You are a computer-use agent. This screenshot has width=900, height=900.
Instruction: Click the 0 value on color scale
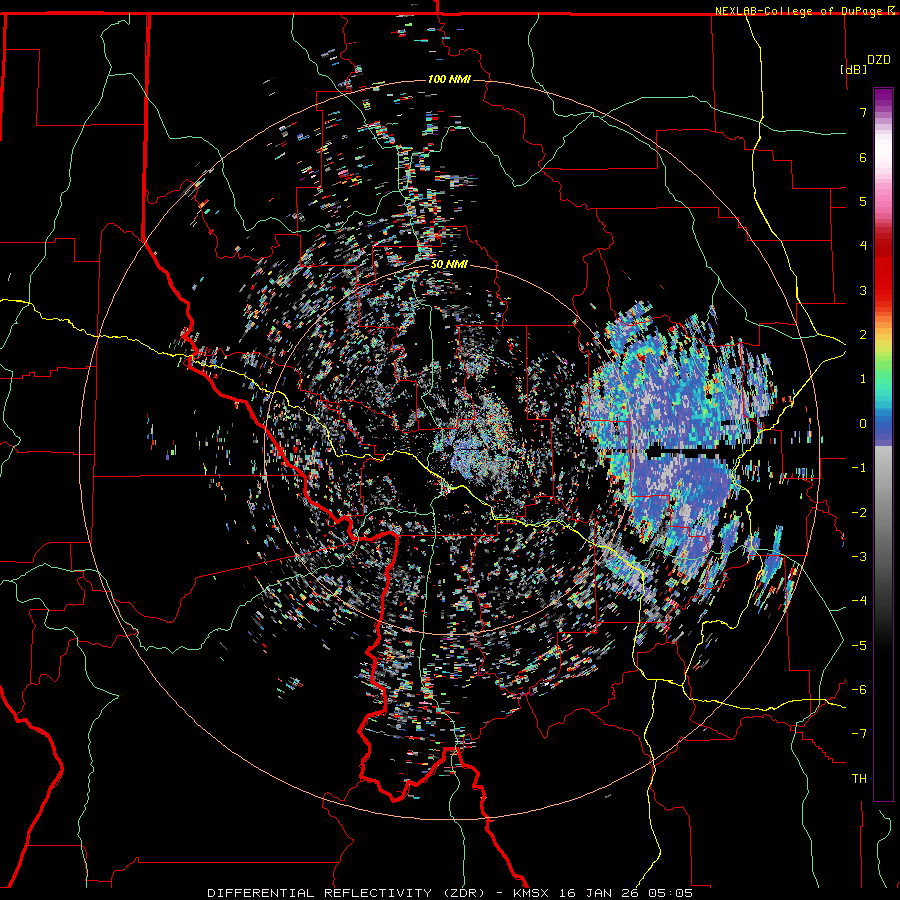[x=863, y=424]
